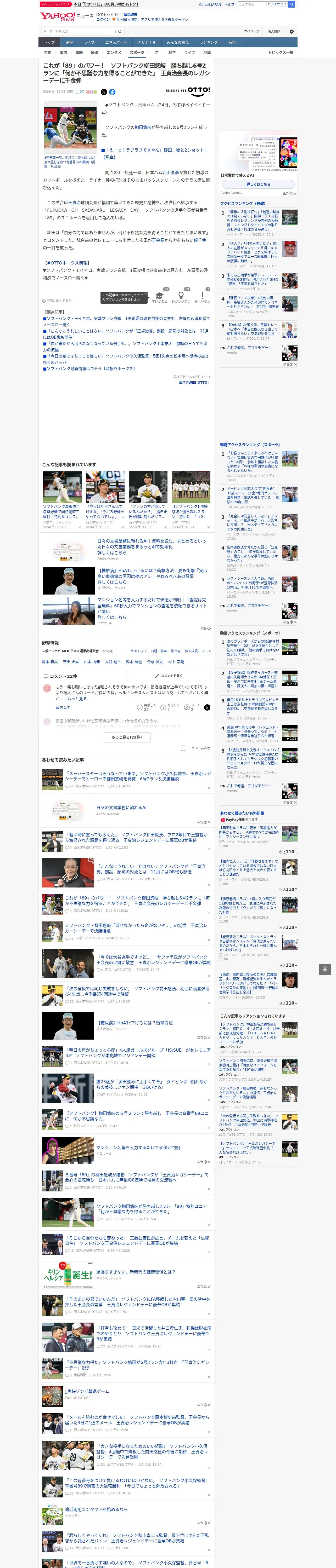Click 共感した face icon on first comment
336x1568 pixels.
pos(140,707)
